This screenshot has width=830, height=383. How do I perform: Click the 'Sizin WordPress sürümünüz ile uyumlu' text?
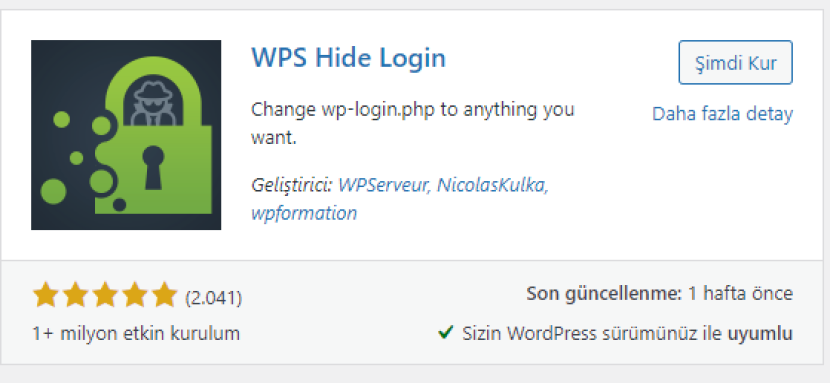click(x=627, y=333)
